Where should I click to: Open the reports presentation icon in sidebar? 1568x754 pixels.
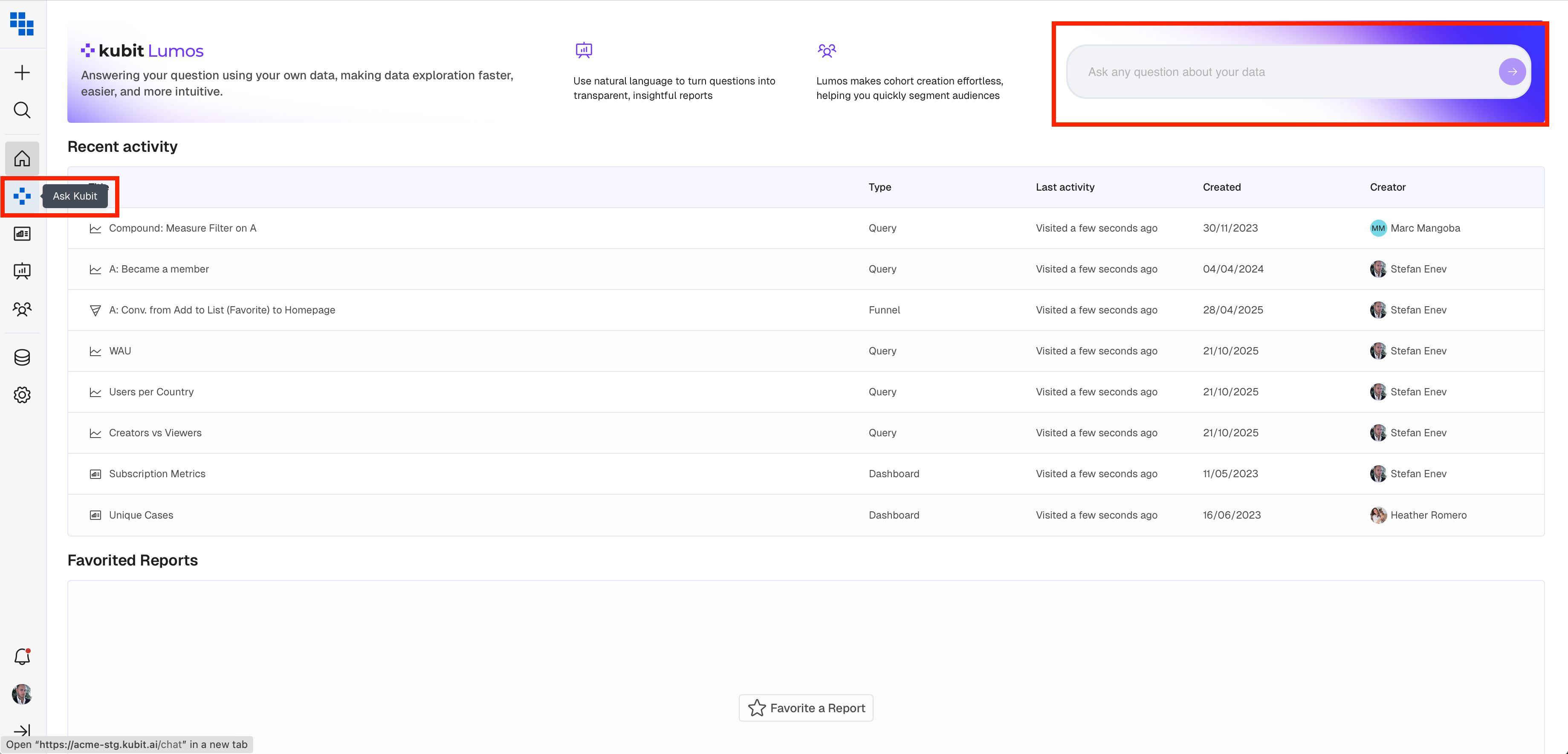(22, 271)
